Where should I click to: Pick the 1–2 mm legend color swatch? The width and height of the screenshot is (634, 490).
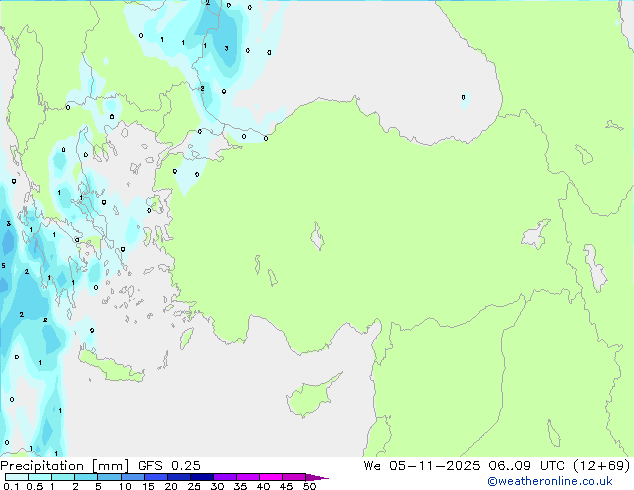[x=63, y=477]
